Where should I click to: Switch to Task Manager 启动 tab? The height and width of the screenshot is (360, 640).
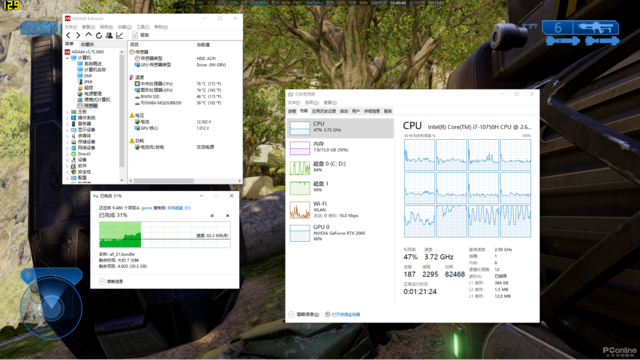pyautogui.click(x=344, y=111)
